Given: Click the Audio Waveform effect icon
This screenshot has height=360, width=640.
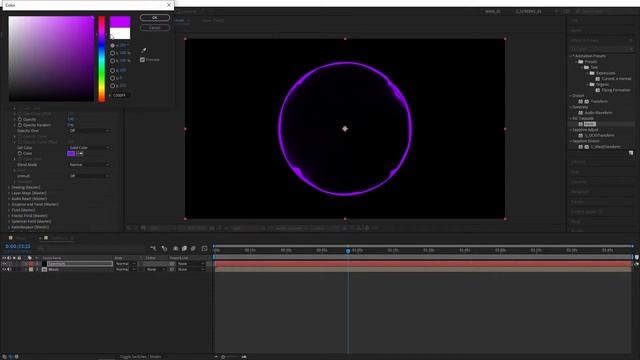Looking at the screenshot, I should 580,112.
